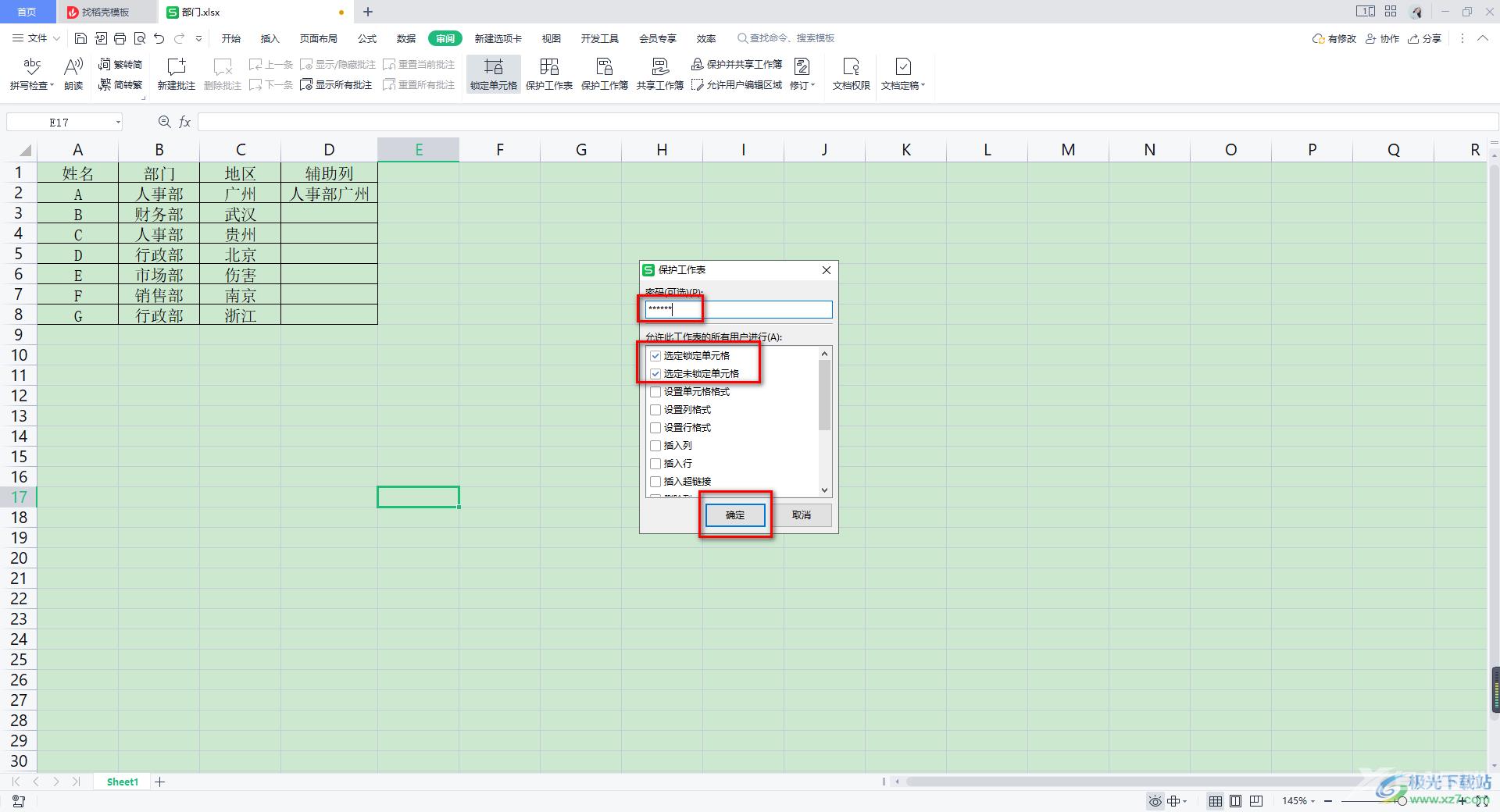Enable 插入列 checkbox
This screenshot has height=812, width=1500.
point(655,445)
